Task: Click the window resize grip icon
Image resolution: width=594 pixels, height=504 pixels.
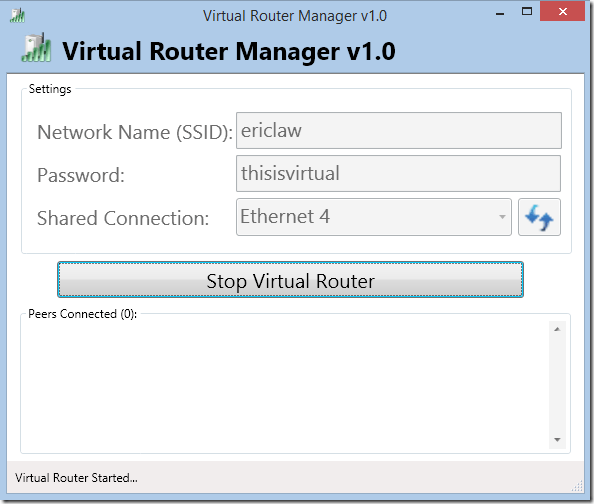Action: coord(578,486)
